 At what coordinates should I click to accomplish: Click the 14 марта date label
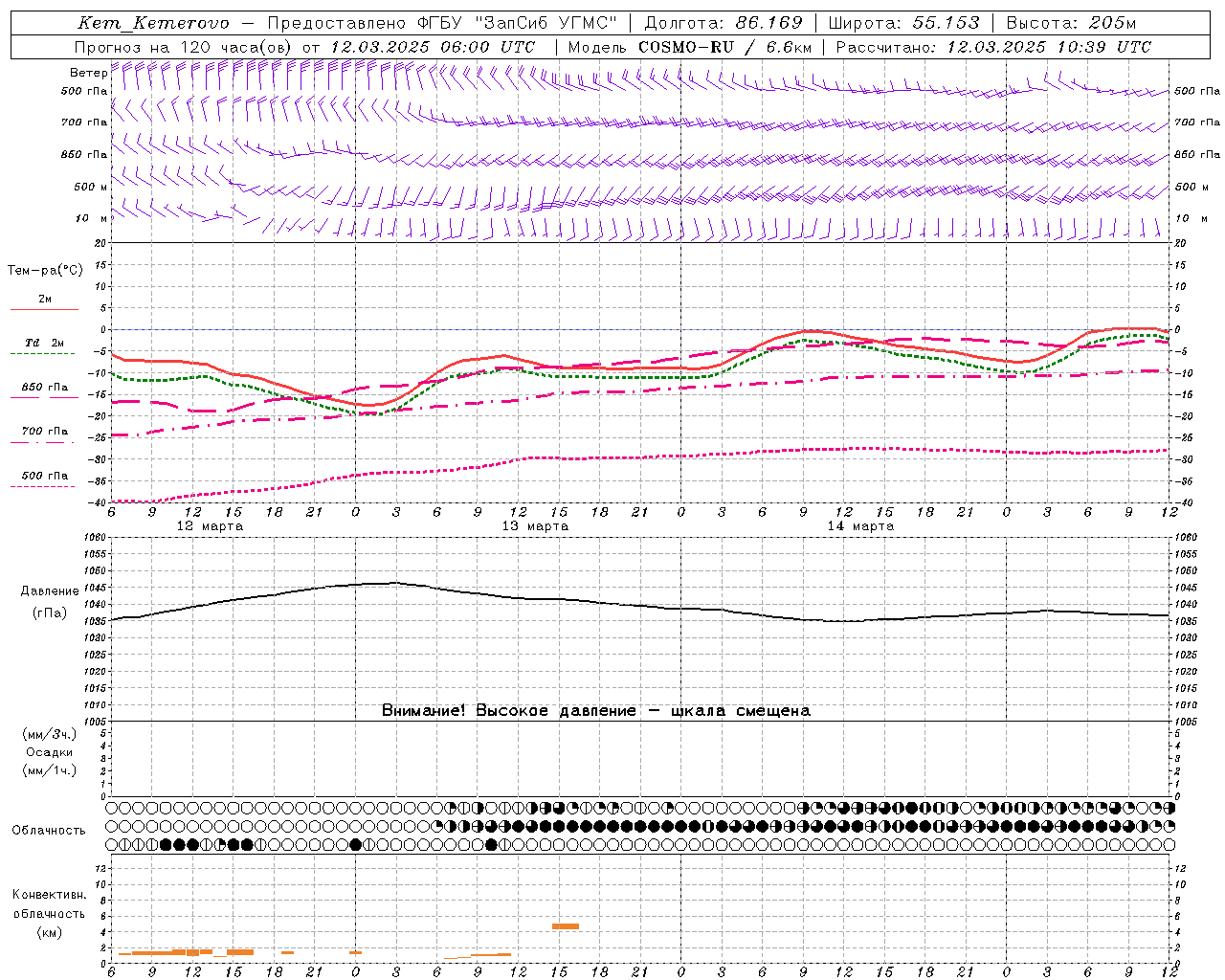(x=861, y=526)
